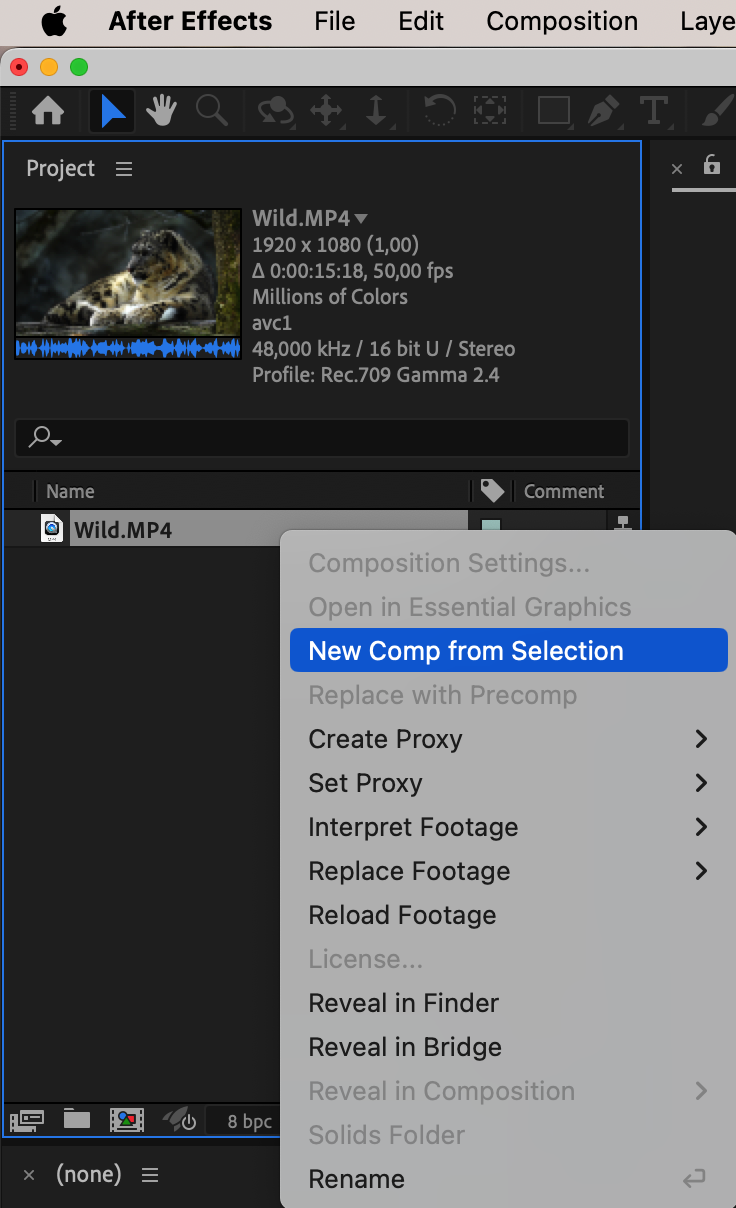
Task: Click the project search field
Action: (x=322, y=438)
